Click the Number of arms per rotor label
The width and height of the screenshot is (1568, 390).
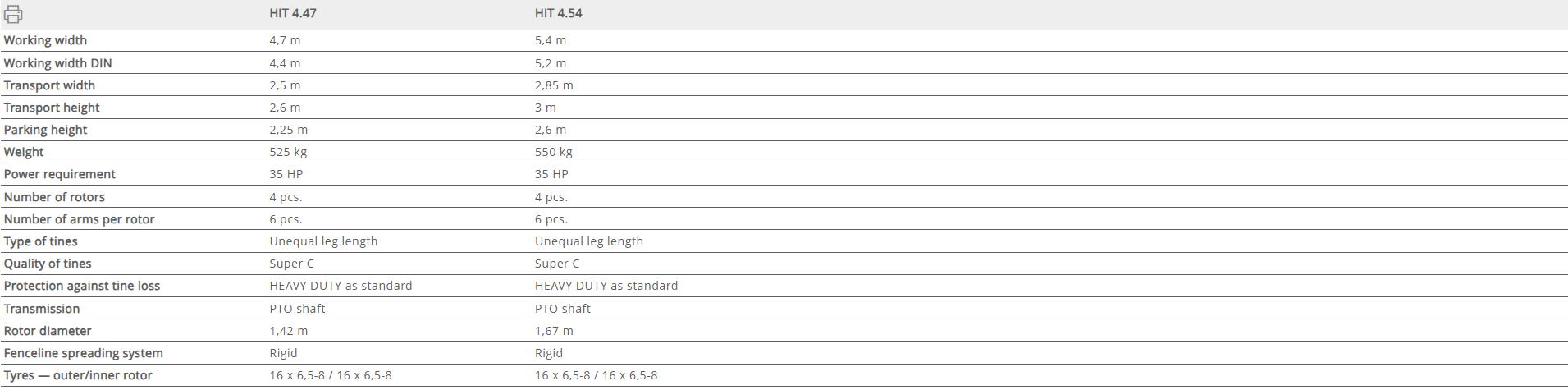(x=79, y=219)
